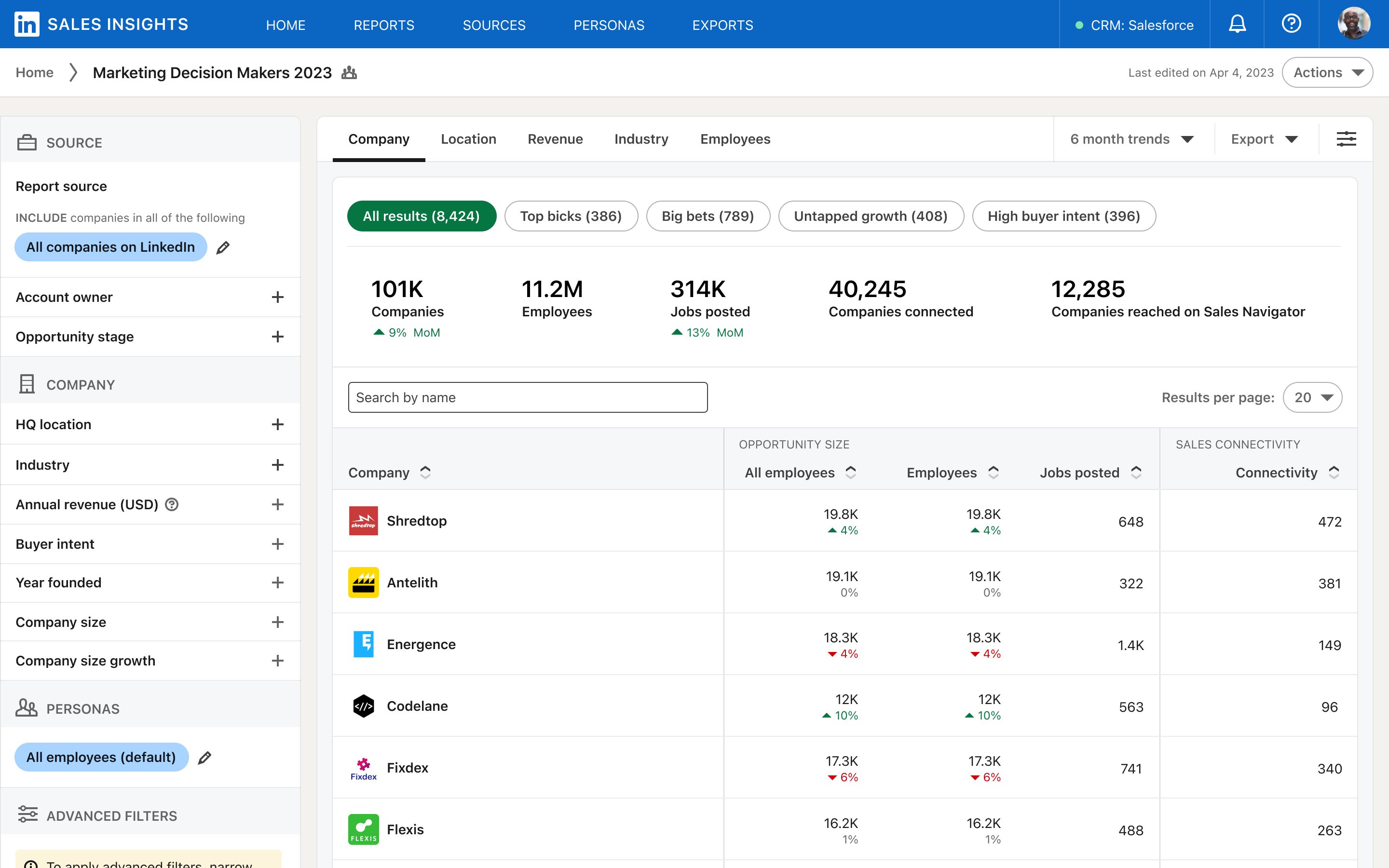Viewport: 1389px width, 868px height.
Task: Switch to the Revenue tab
Action: (x=555, y=139)
